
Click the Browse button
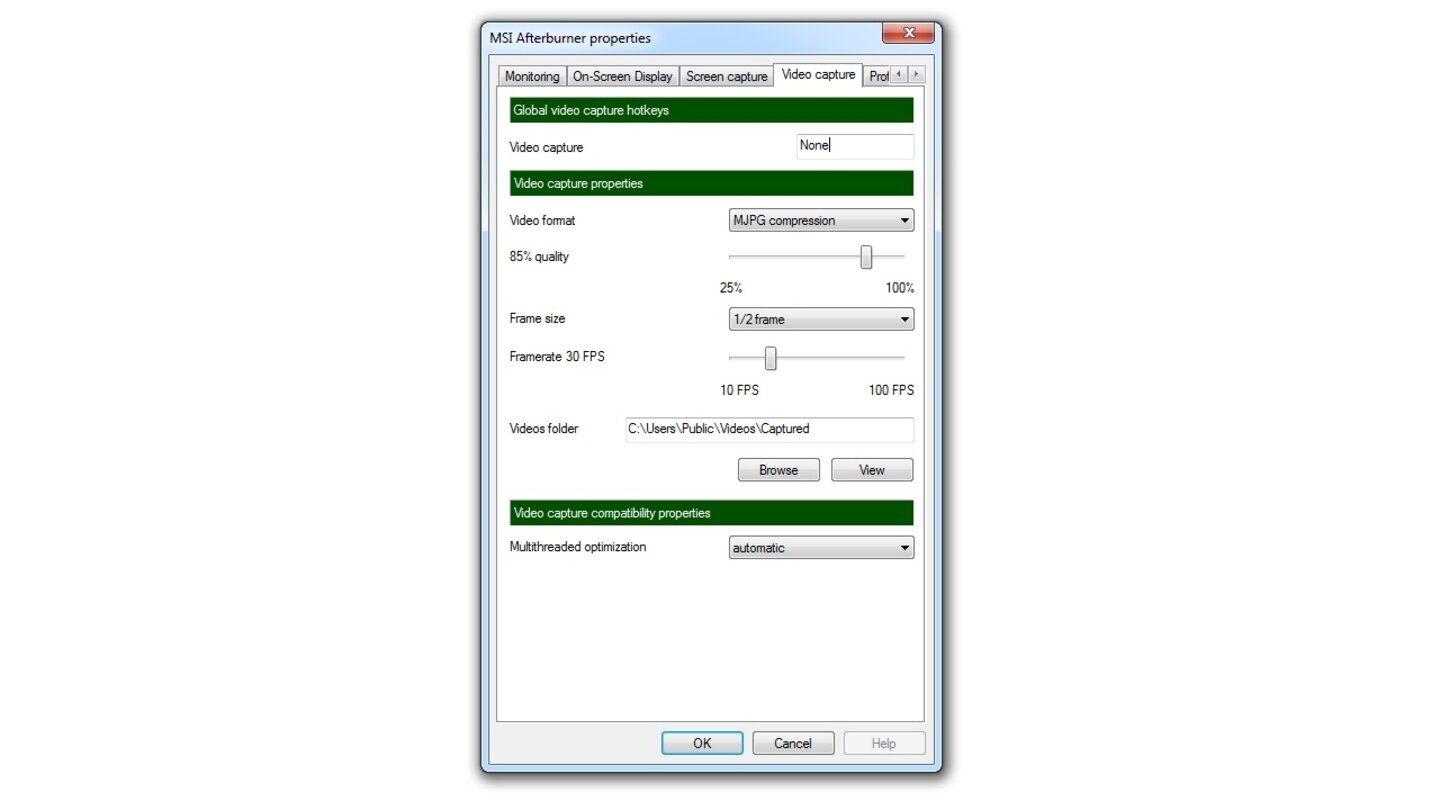[x=778, y=470]
